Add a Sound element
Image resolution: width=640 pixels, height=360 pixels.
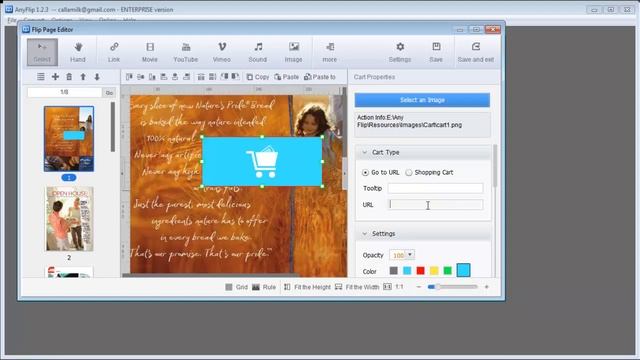pos(258,52)
